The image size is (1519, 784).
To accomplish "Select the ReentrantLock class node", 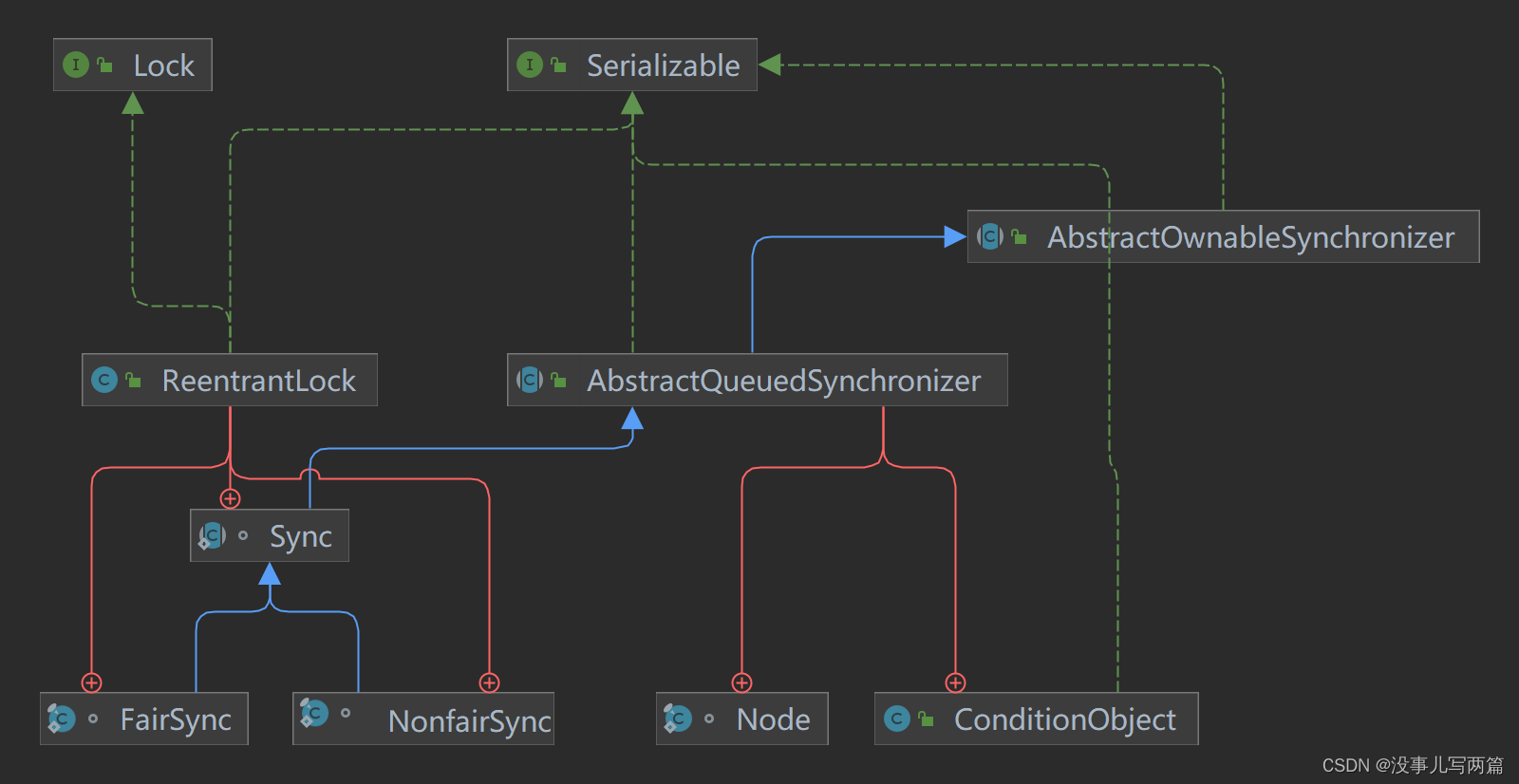I will point(230,380).
